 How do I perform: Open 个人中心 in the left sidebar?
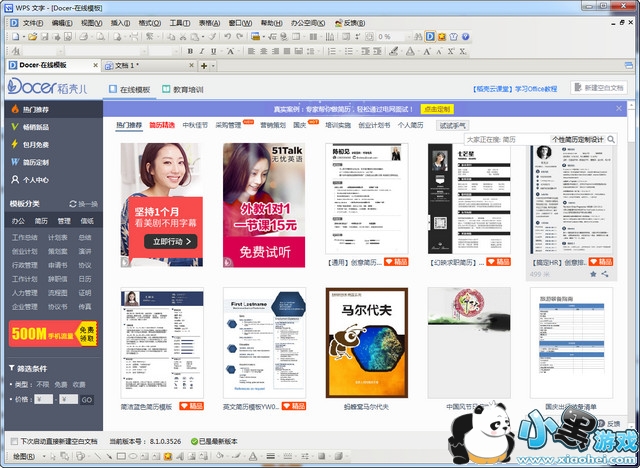[x=36, y=180]
